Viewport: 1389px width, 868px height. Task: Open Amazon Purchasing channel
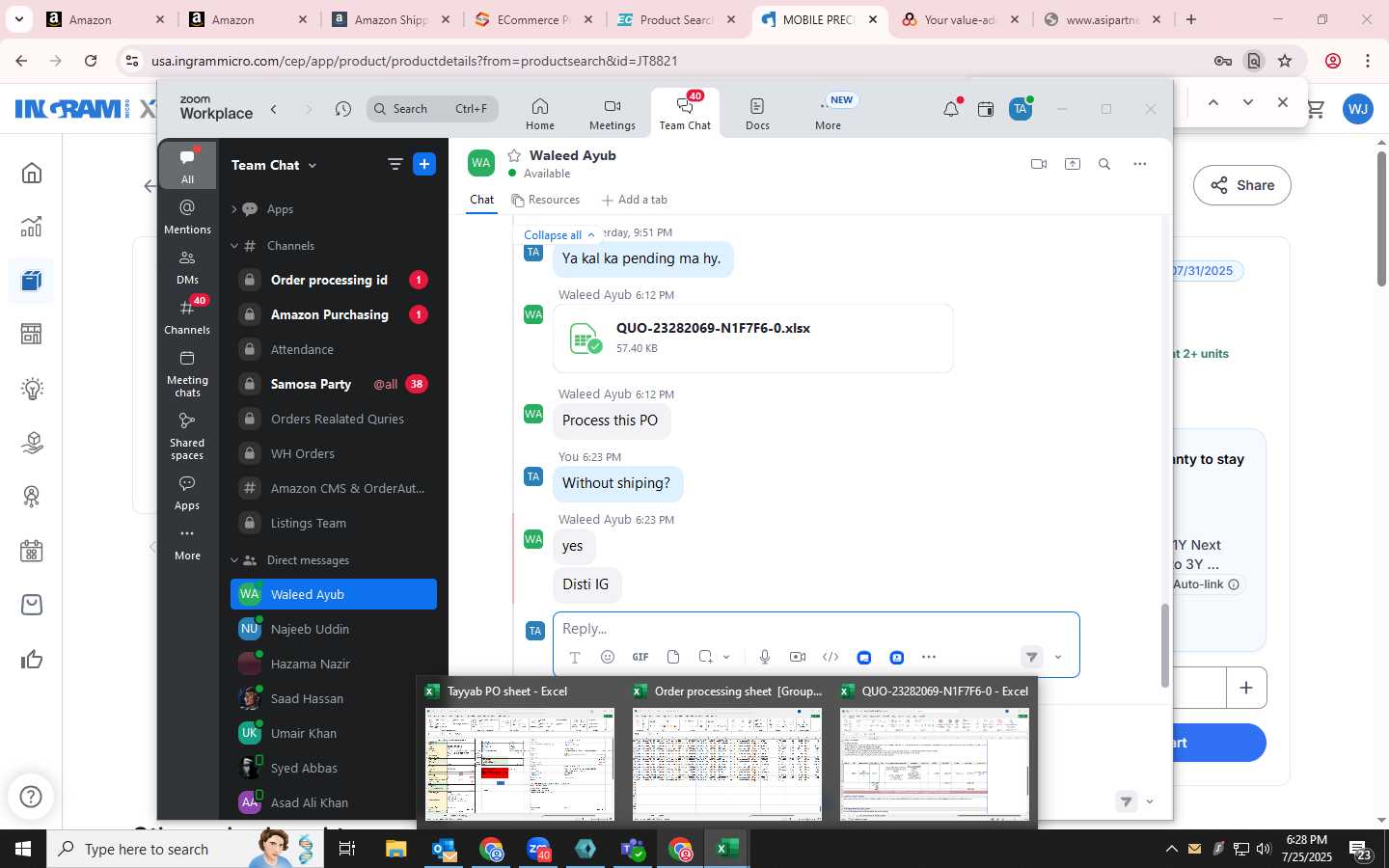(334, 314)
